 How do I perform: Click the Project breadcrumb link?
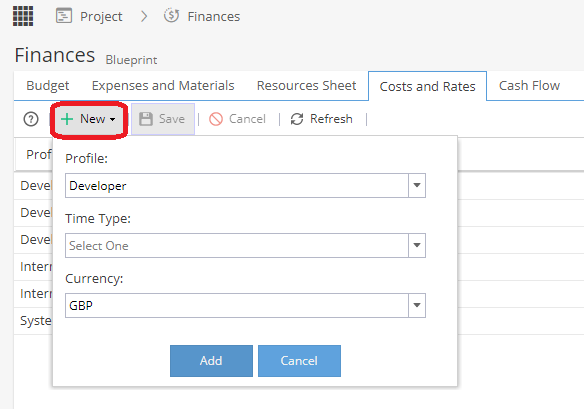[101, 16]
